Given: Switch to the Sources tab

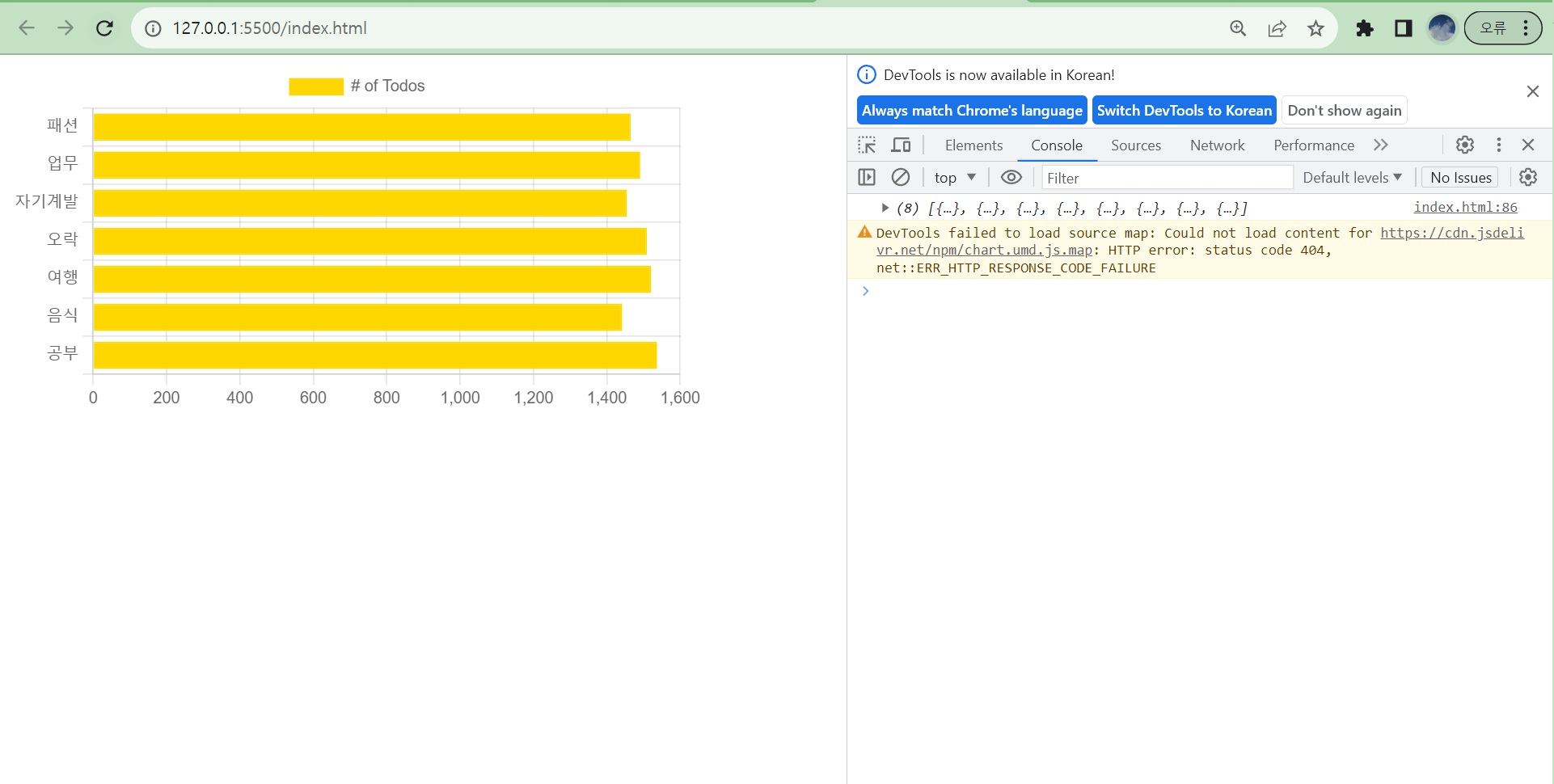Looking at the screenshot, I should (1135, 145).
